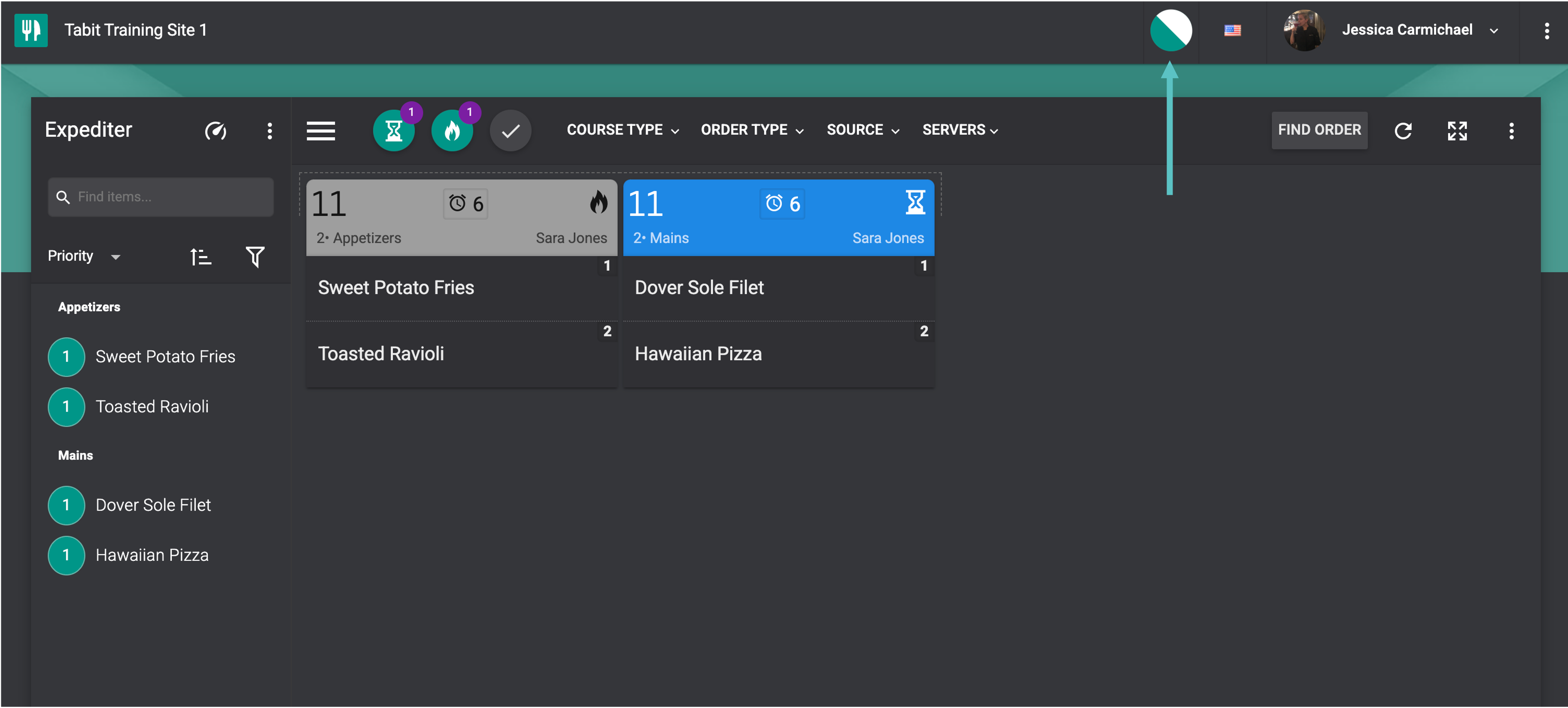Toggle the checkmark completed orders filter

(511, 131)
